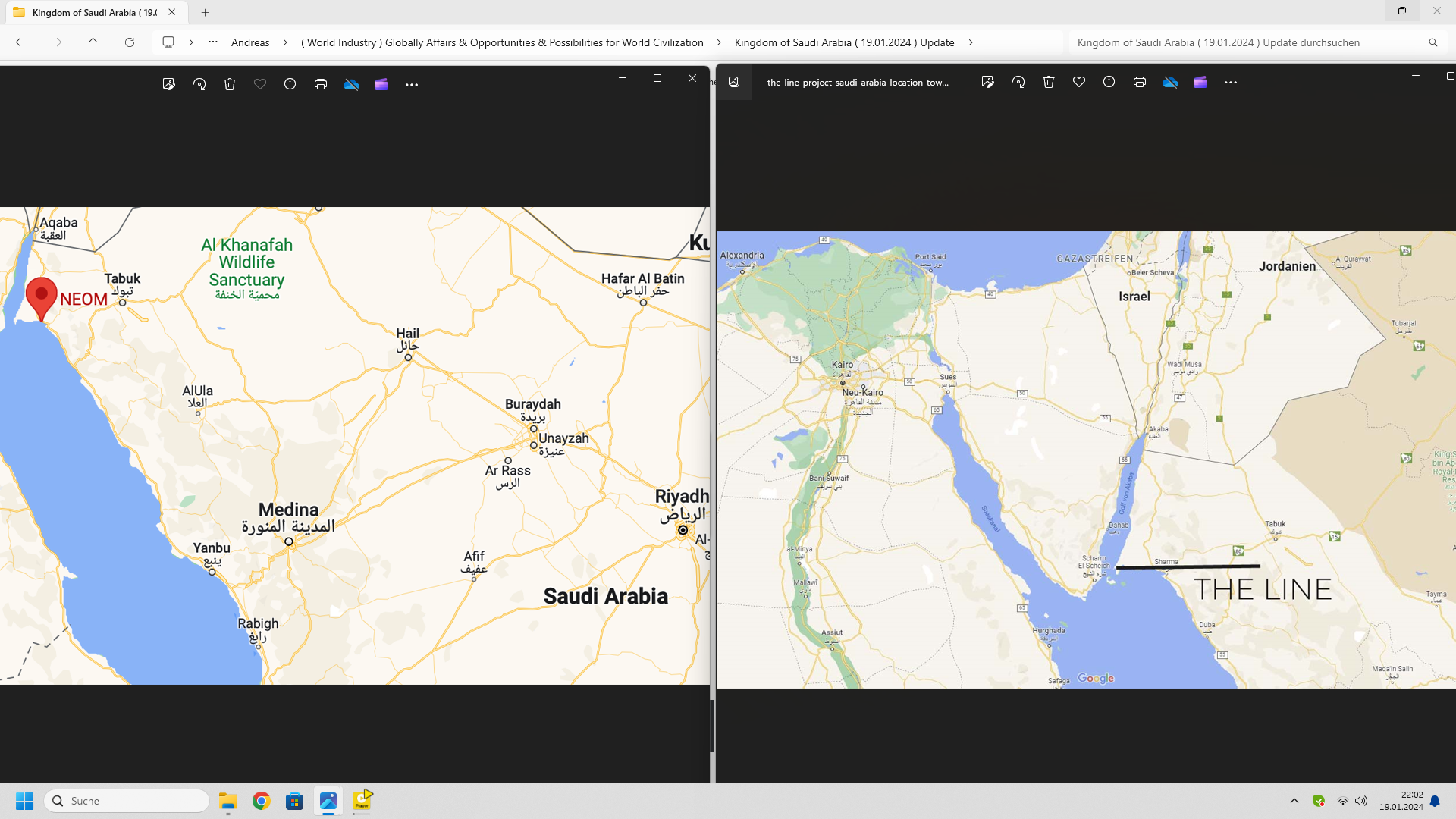This screenshot has width=1456, height=819.
Task: Click the search magnifier icon in Explorer
Action: point(1432,42)
